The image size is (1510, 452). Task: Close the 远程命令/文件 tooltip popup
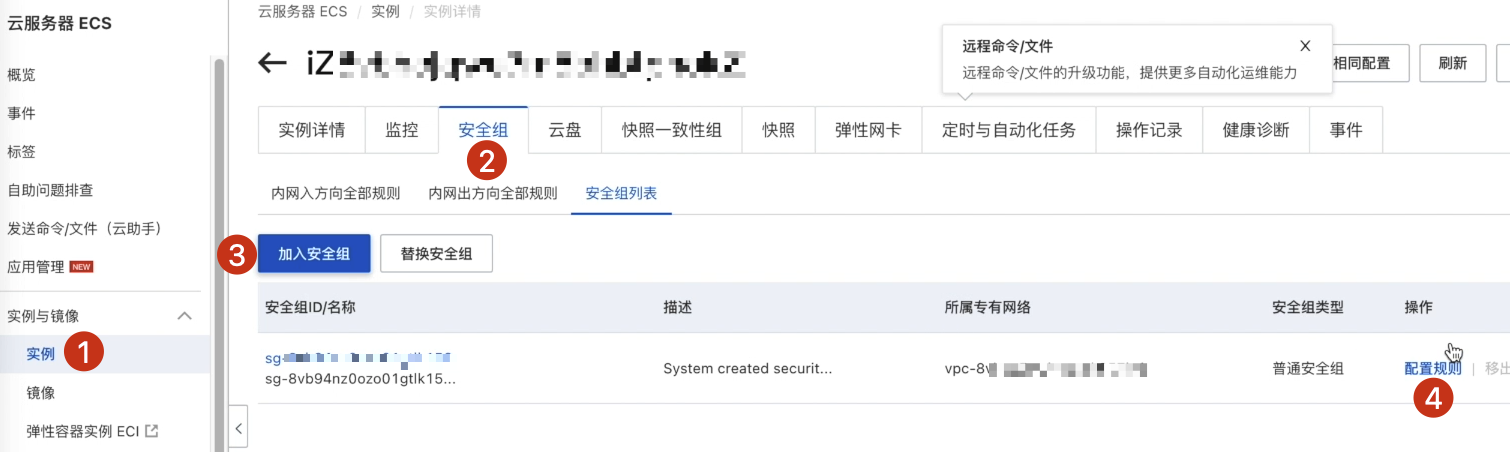1305,46
